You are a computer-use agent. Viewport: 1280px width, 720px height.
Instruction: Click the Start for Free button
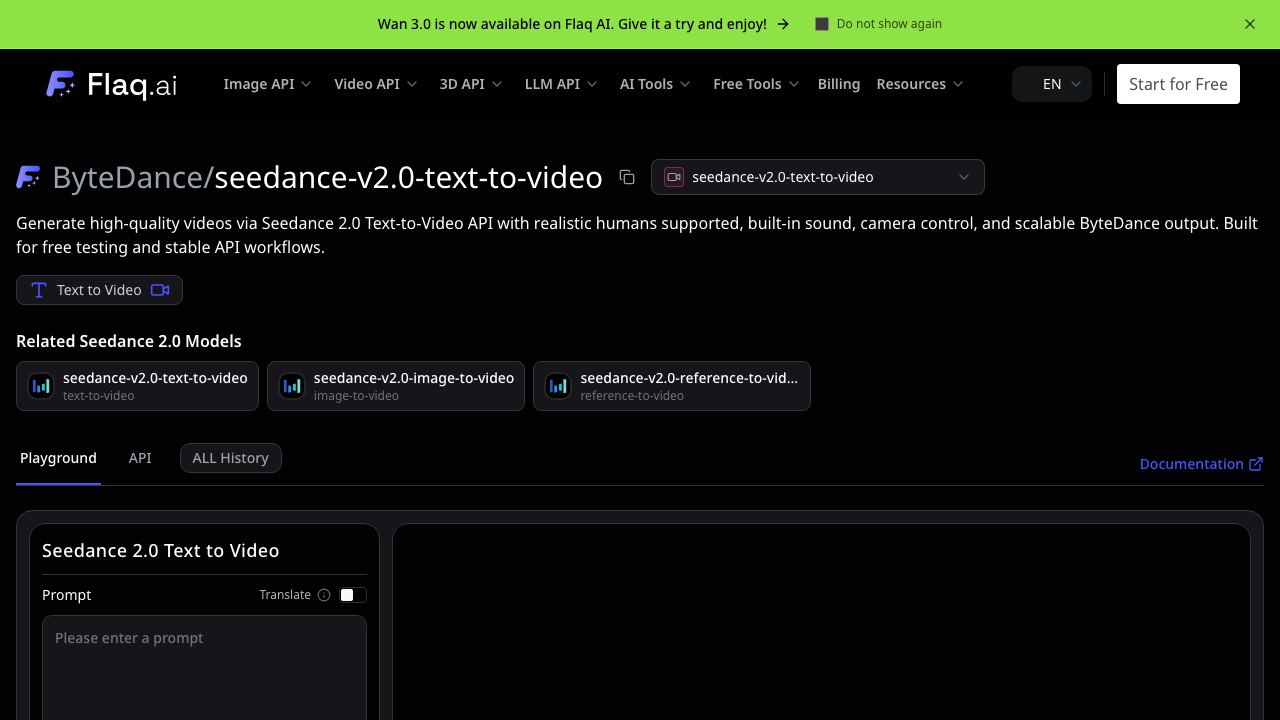pyautogui.click(x=1178, y=84)
